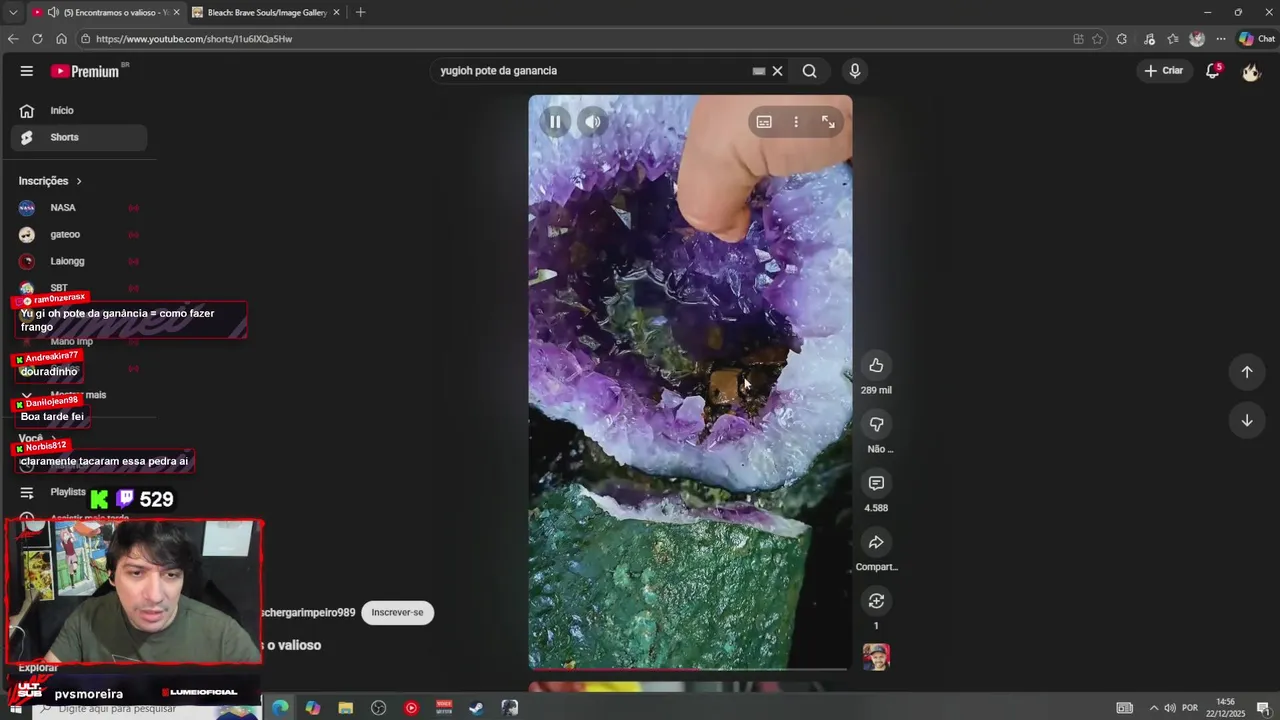Click the Criar button
Viewport: 1280px width, 720px height.
pos(1164,71)
